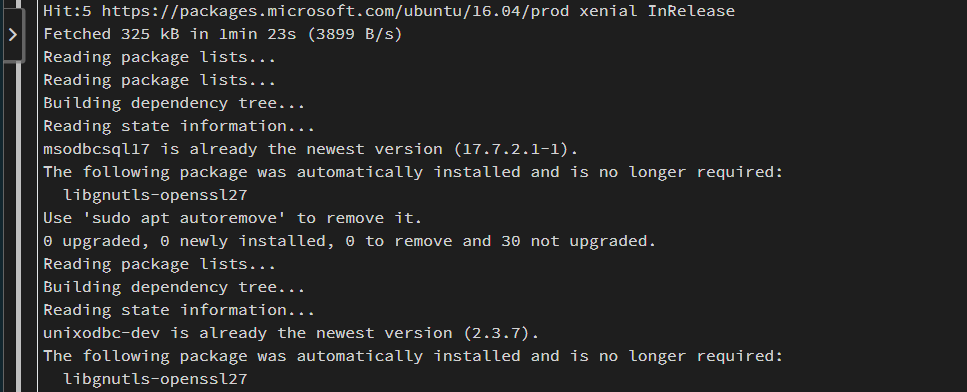Click the '0 upgraded, 0 newly installed' line

coord(350,241)
